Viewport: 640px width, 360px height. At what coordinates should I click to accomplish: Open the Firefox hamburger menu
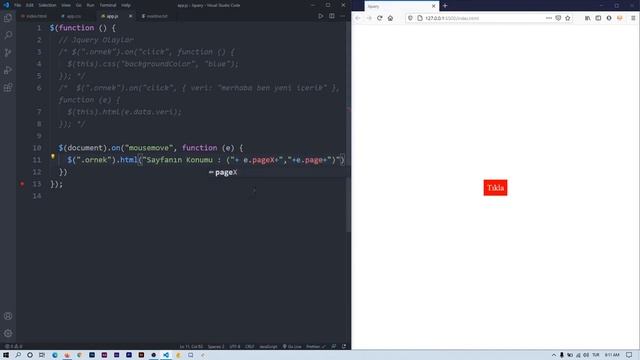click(633, 18)
